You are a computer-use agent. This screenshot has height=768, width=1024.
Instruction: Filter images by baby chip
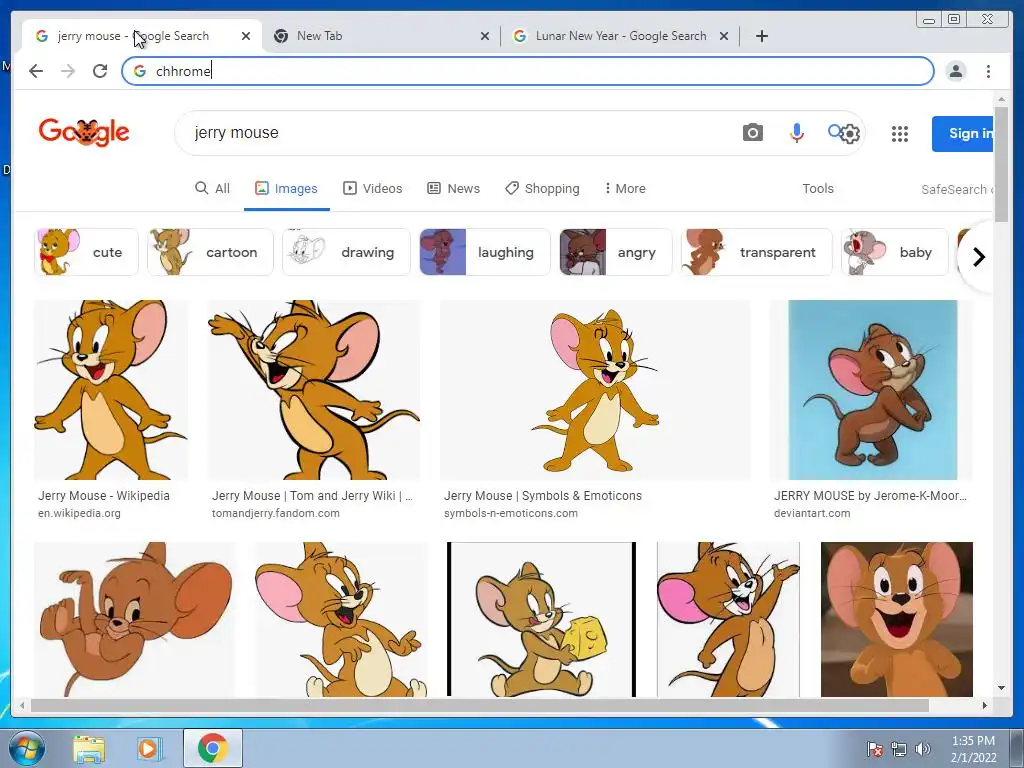point(894,252)
